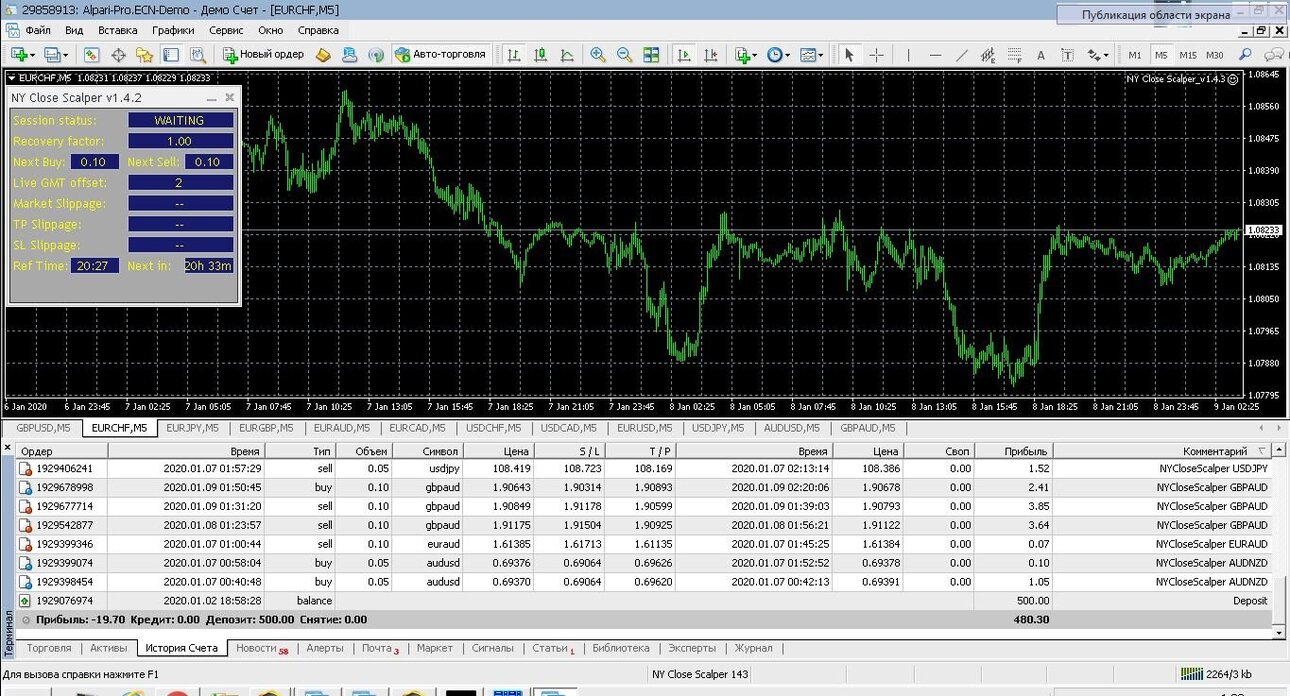Insert text label tool A
Image resolution: width=1290 pixels, height=696 pixels.
(1041, 54)
